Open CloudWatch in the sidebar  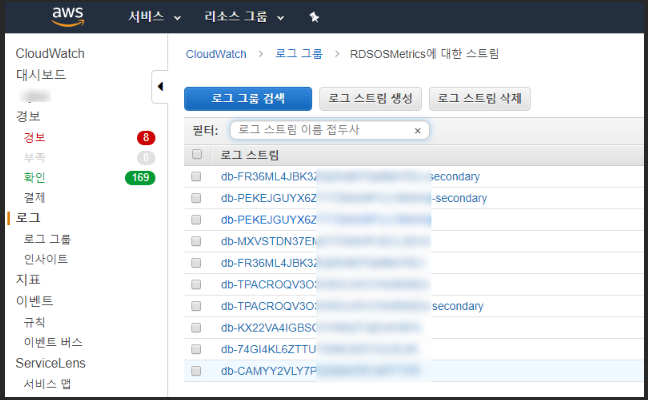(50, 54)
